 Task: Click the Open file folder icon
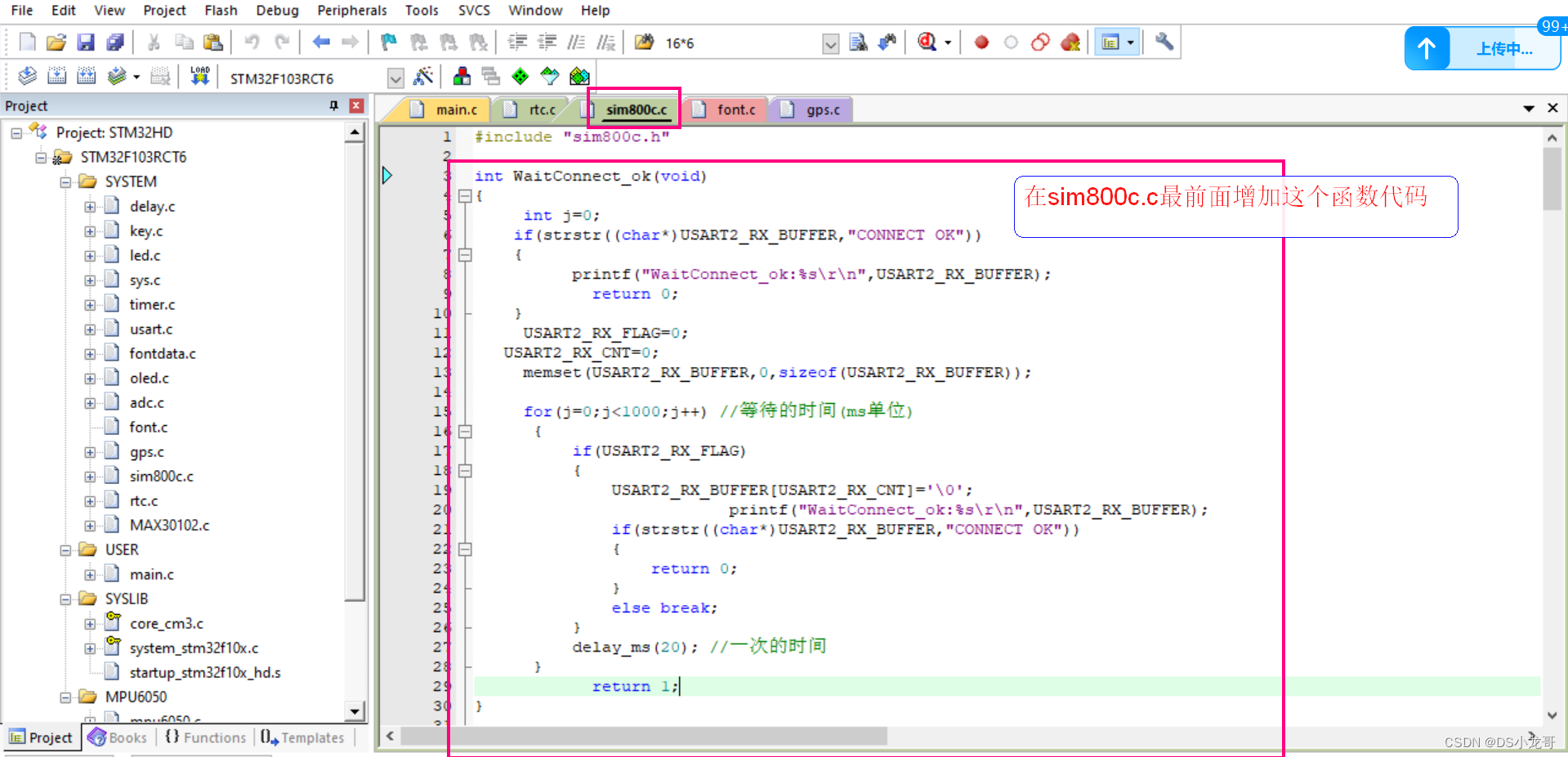pos(56,43)
